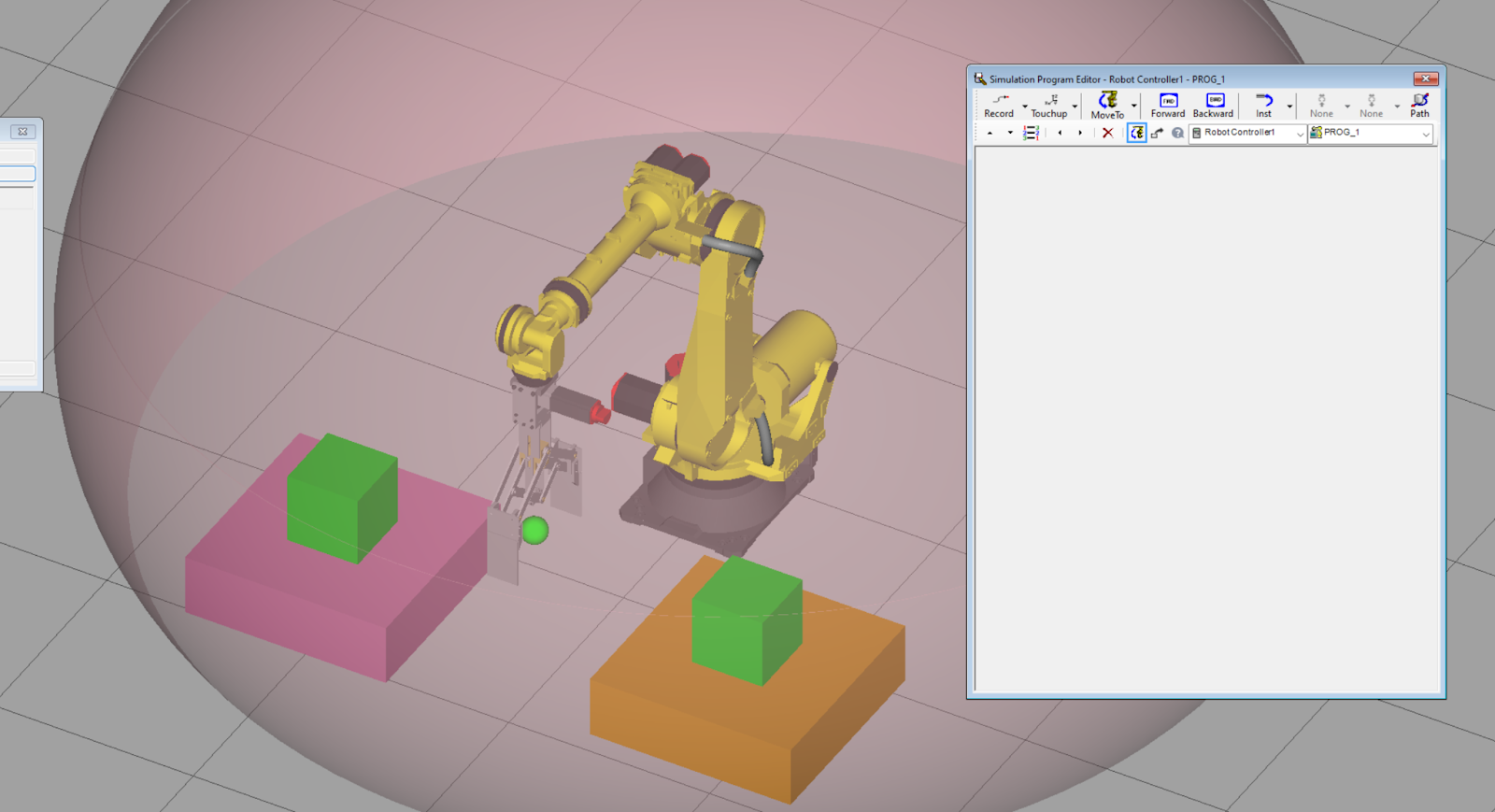This screenshot has width=1495, height=812.
Task: Click the small left arrow icon
Action: tap(1060, 134)
